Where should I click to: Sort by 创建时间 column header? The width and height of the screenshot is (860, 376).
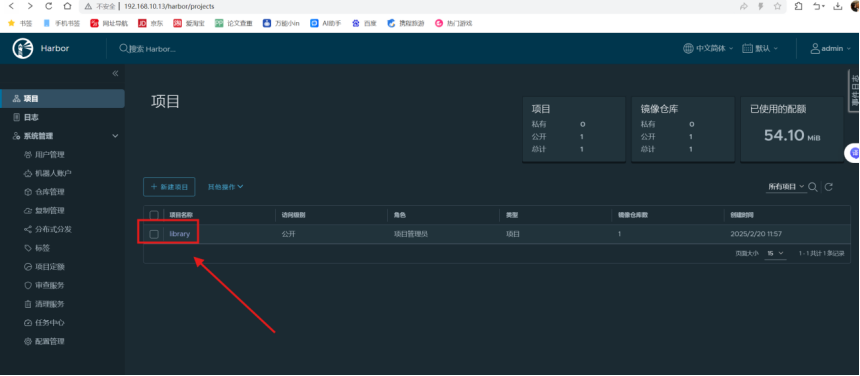pos(742,215)
